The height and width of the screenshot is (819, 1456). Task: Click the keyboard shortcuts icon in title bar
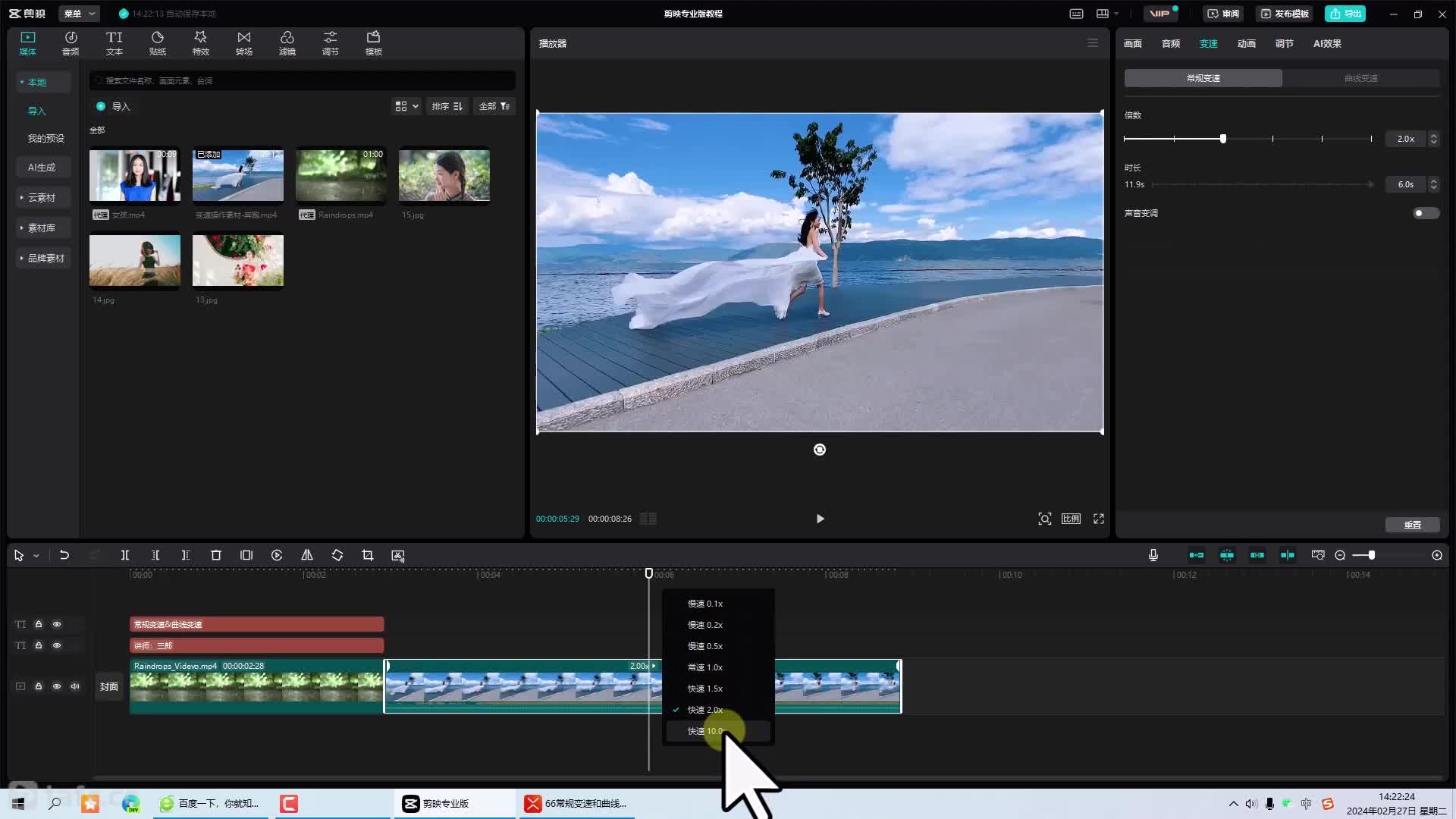point(1076,14)
